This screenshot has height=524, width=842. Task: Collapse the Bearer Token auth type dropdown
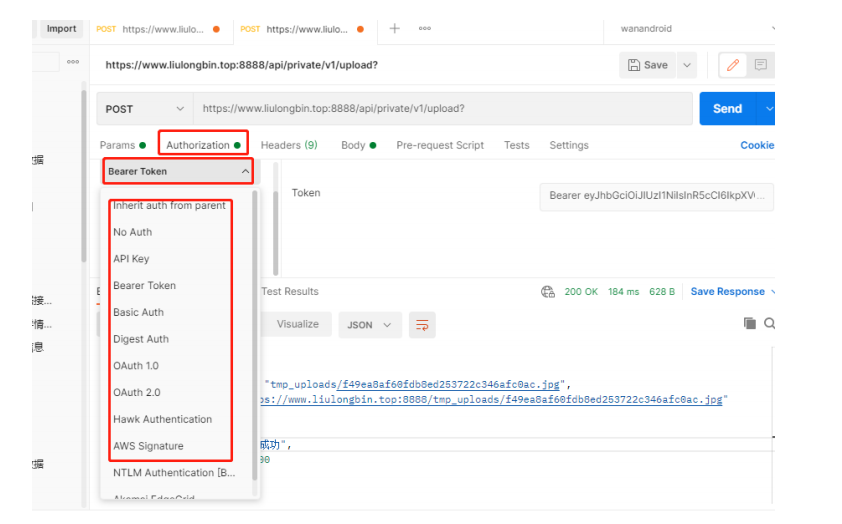click(x=178, y=171)
